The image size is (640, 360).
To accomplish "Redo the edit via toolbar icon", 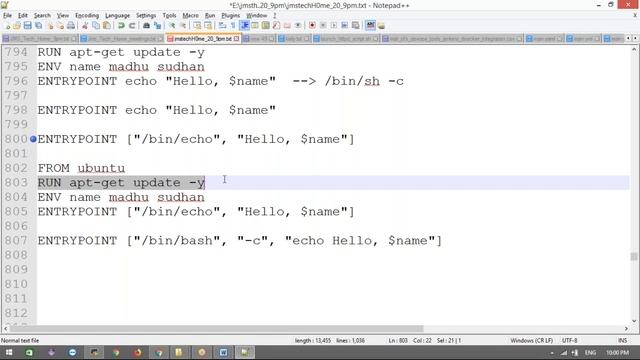I will coord(132,26).
